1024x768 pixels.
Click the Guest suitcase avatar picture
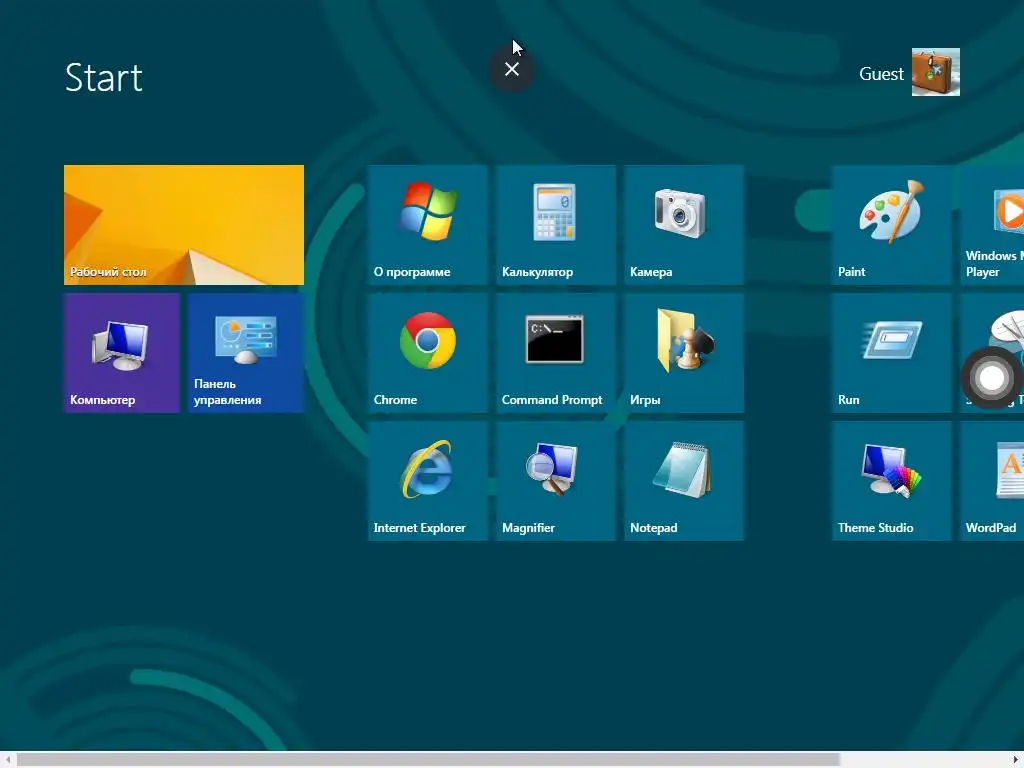936,72
